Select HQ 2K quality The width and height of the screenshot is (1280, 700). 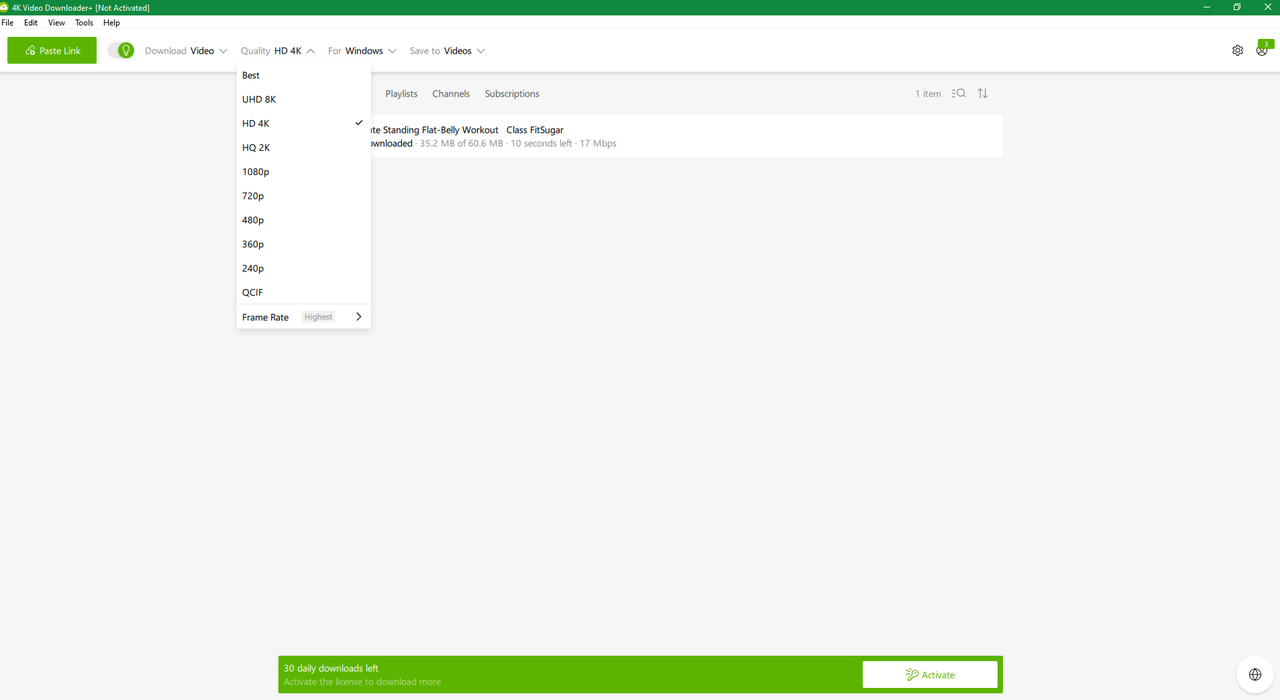pyautogui.click(x=304, y=147)
